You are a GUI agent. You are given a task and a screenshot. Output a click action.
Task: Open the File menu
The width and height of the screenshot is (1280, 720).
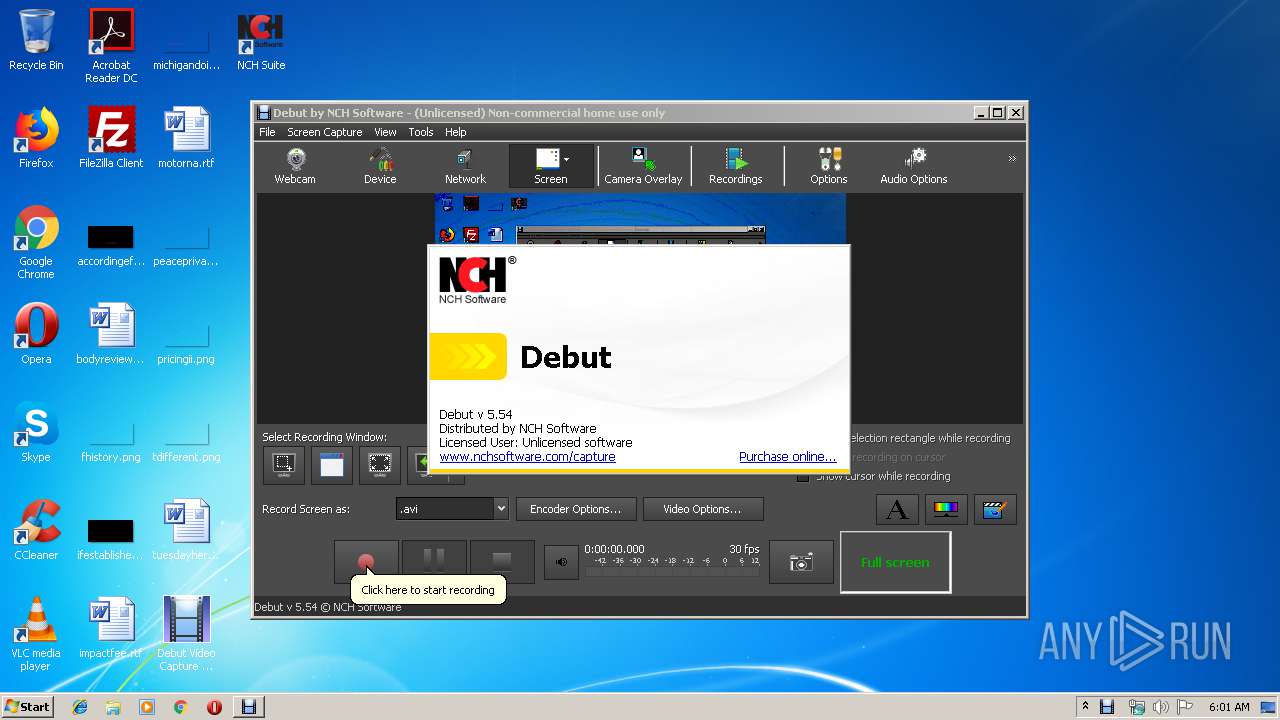pos(267,132)
